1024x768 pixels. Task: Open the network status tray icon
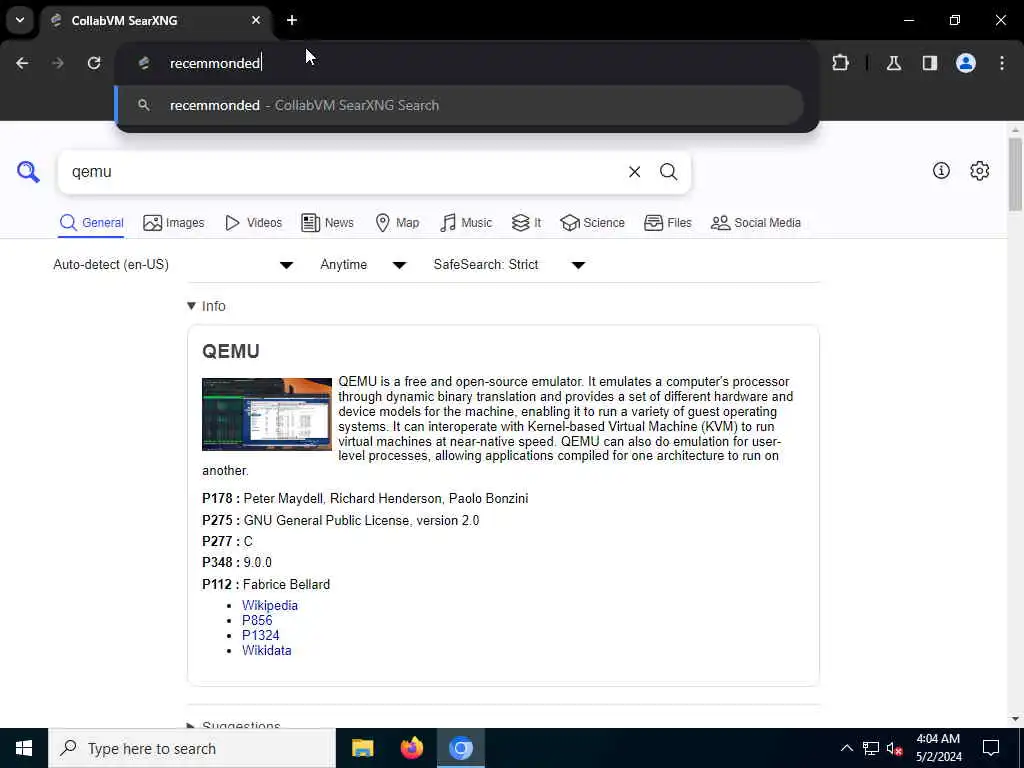871,748
